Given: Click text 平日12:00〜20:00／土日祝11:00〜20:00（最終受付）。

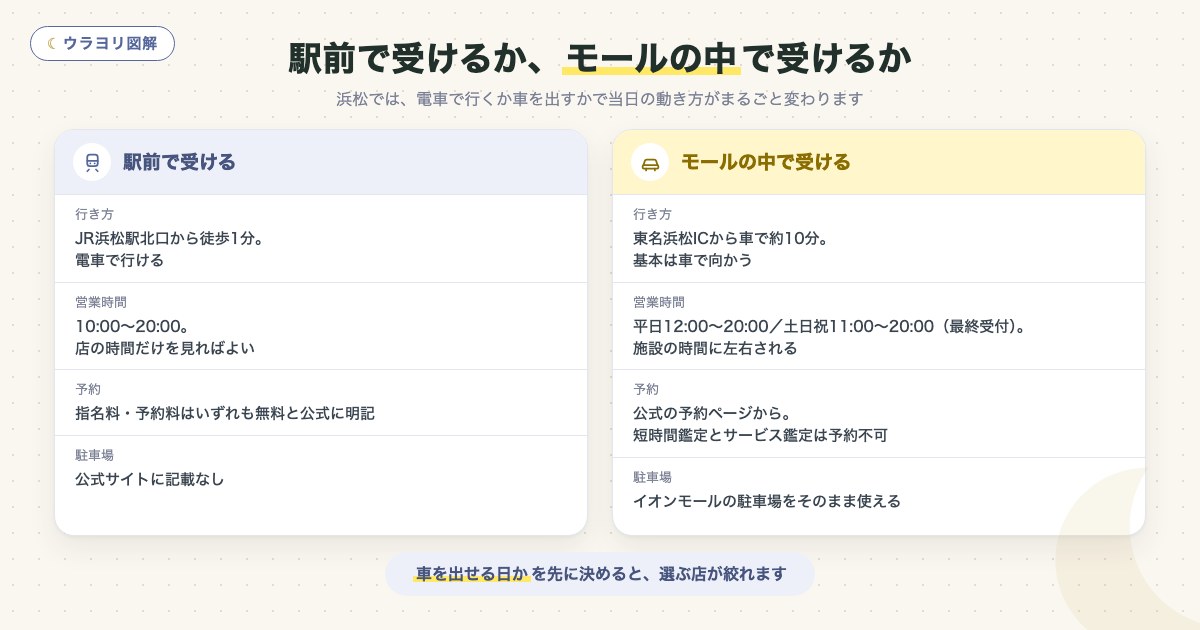Looking at the screenshot, I should click(x=831, y=326).
